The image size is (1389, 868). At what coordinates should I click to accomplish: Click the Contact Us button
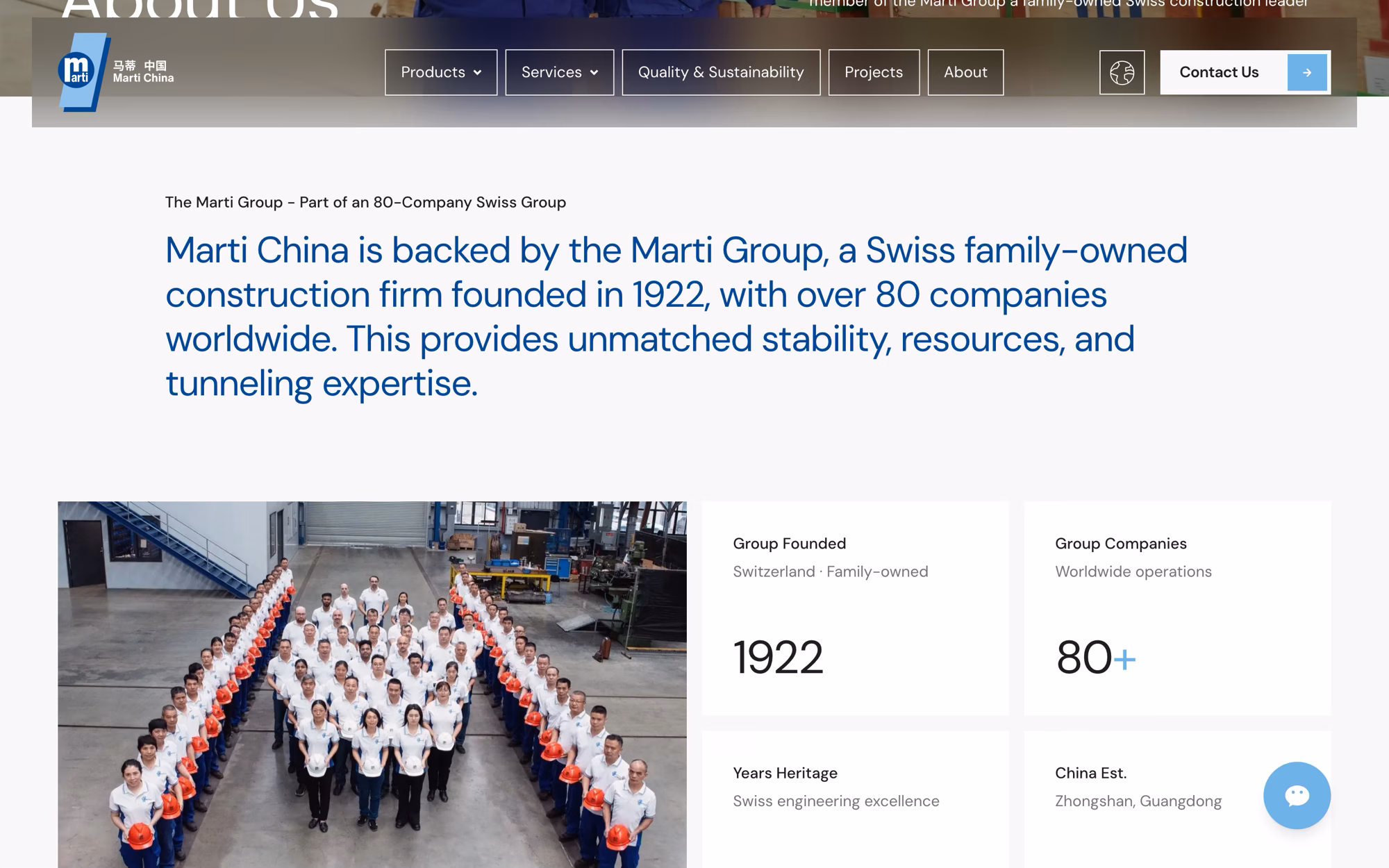1245,72
